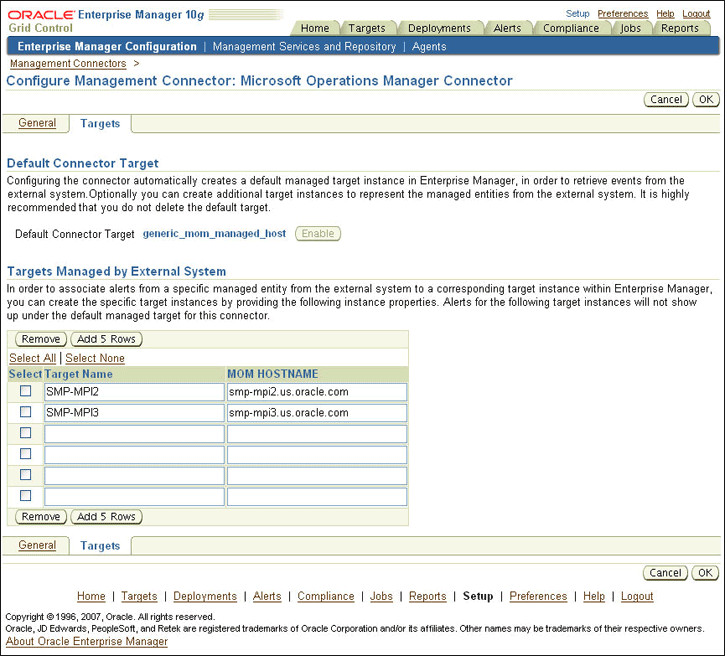
Task: Open the General tab at top
Action: click(x=37, y=123)
